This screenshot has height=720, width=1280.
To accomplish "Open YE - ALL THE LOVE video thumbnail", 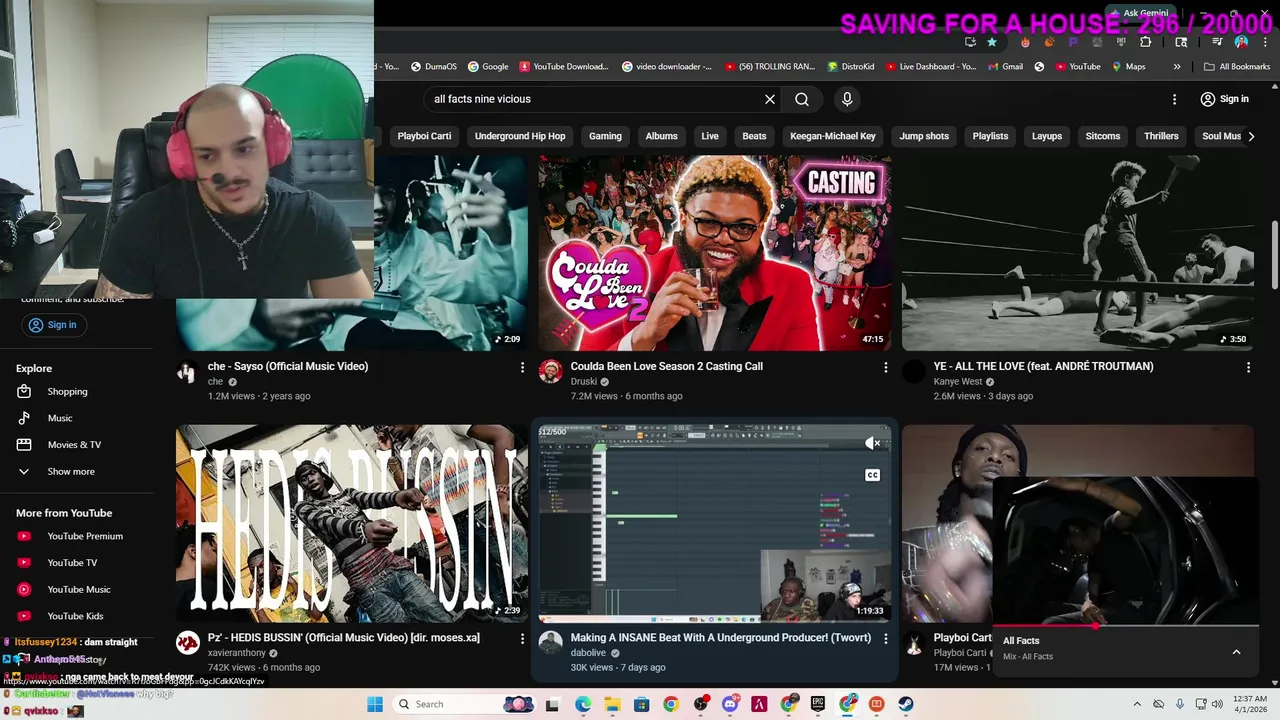I will (1078, 252).
